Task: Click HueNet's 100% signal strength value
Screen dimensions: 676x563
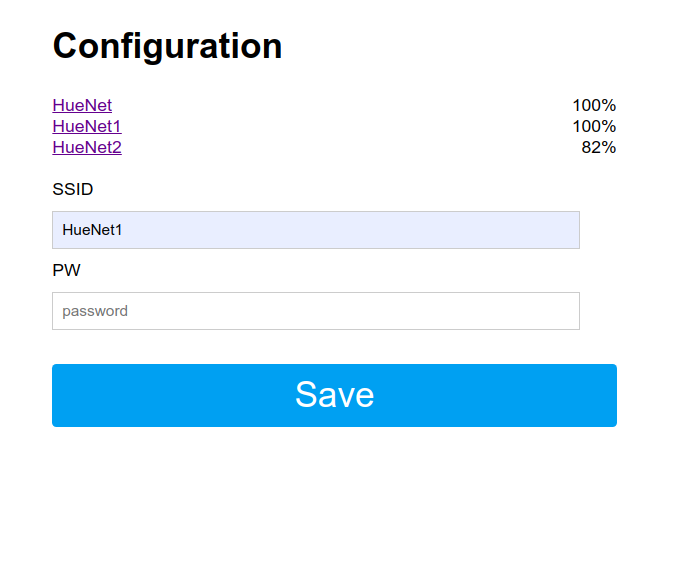Action: pyautogui.click(x=594, y=105)
